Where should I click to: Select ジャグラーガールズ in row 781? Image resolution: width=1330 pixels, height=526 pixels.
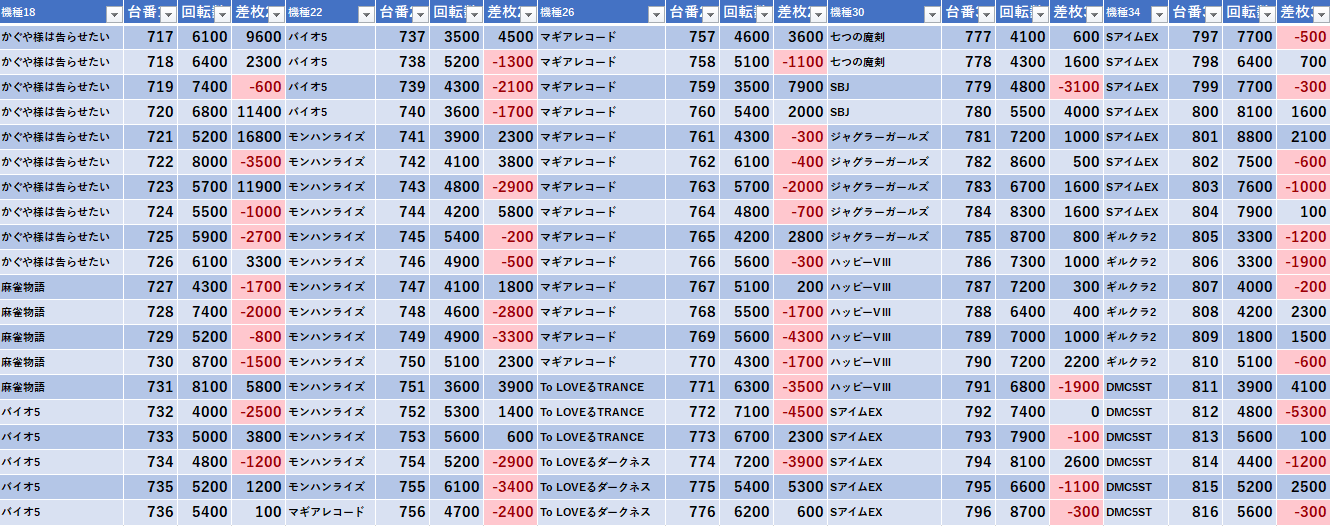(886, 137)
